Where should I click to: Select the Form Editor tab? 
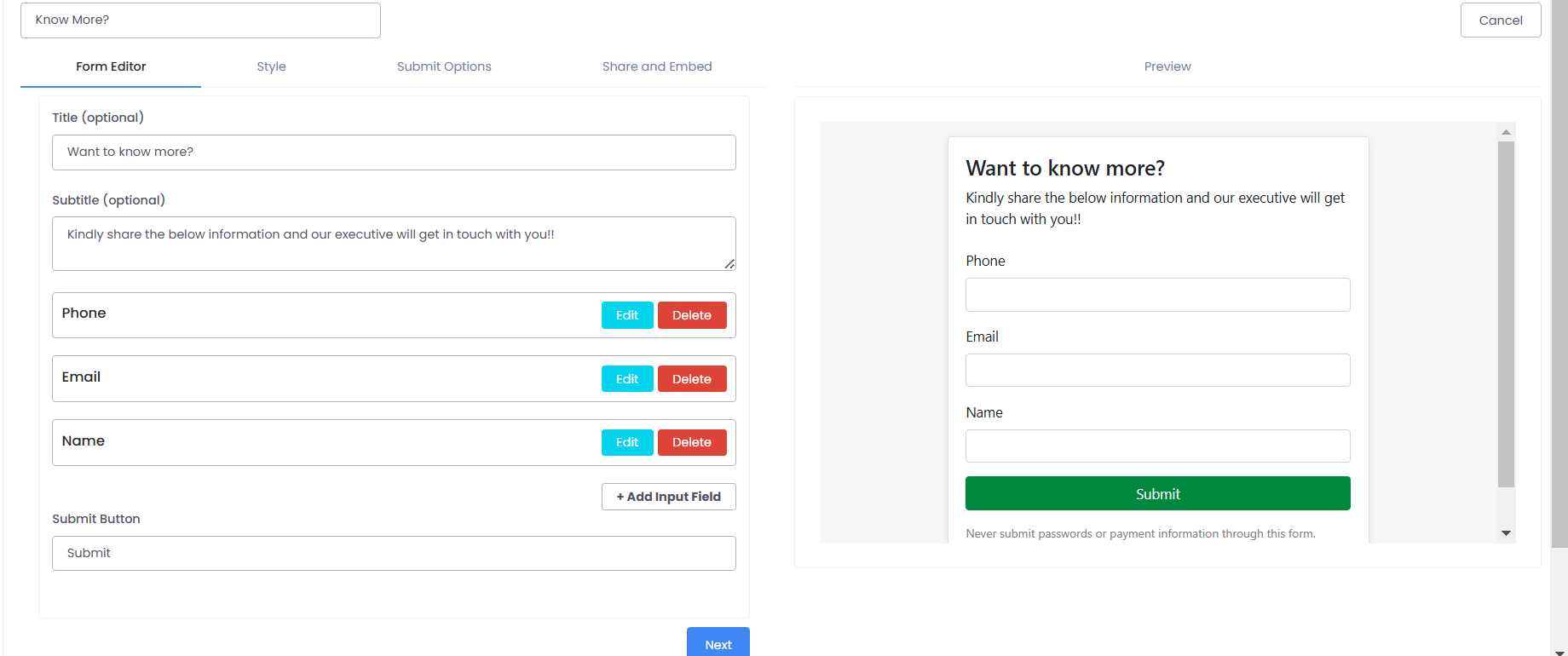(x=111, y=66)
